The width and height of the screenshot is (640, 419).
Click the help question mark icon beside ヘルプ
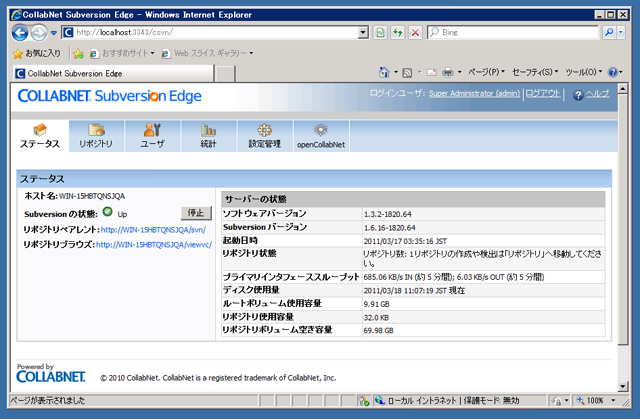(578, 95)
